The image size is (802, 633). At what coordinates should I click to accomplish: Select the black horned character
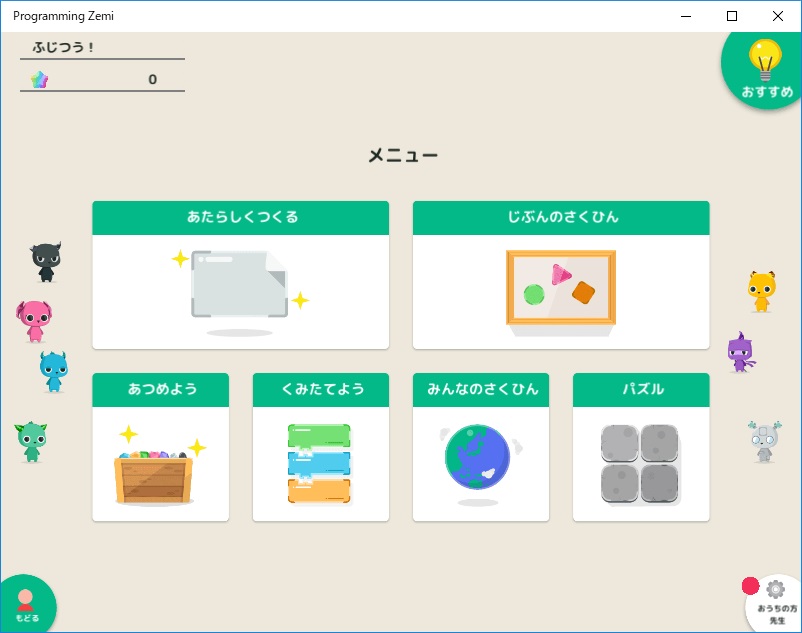coord(46,262)
